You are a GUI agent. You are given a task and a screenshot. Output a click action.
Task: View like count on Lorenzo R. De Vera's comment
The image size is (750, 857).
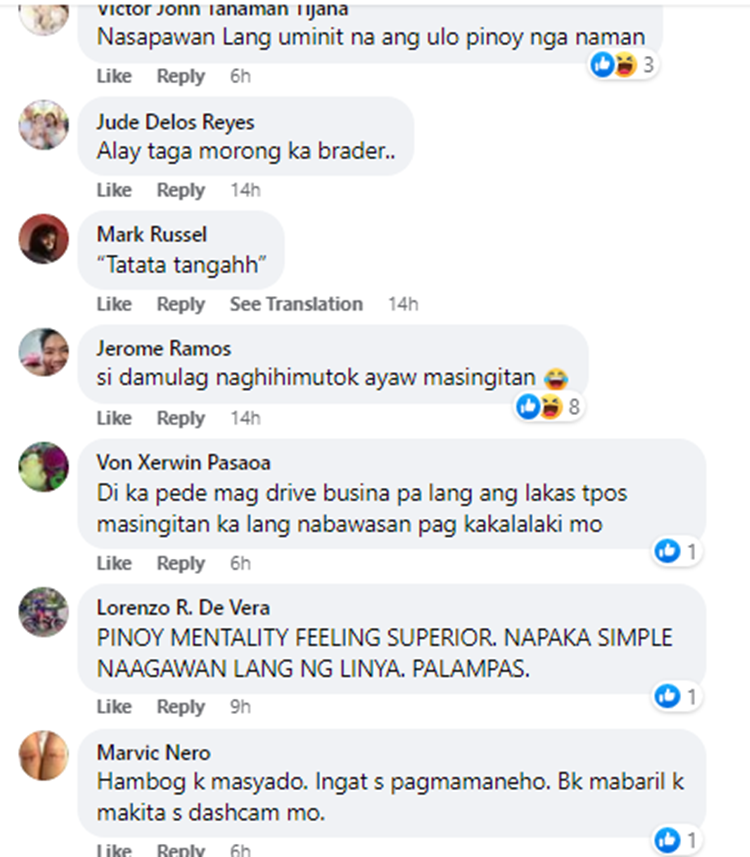click(692, 696)
